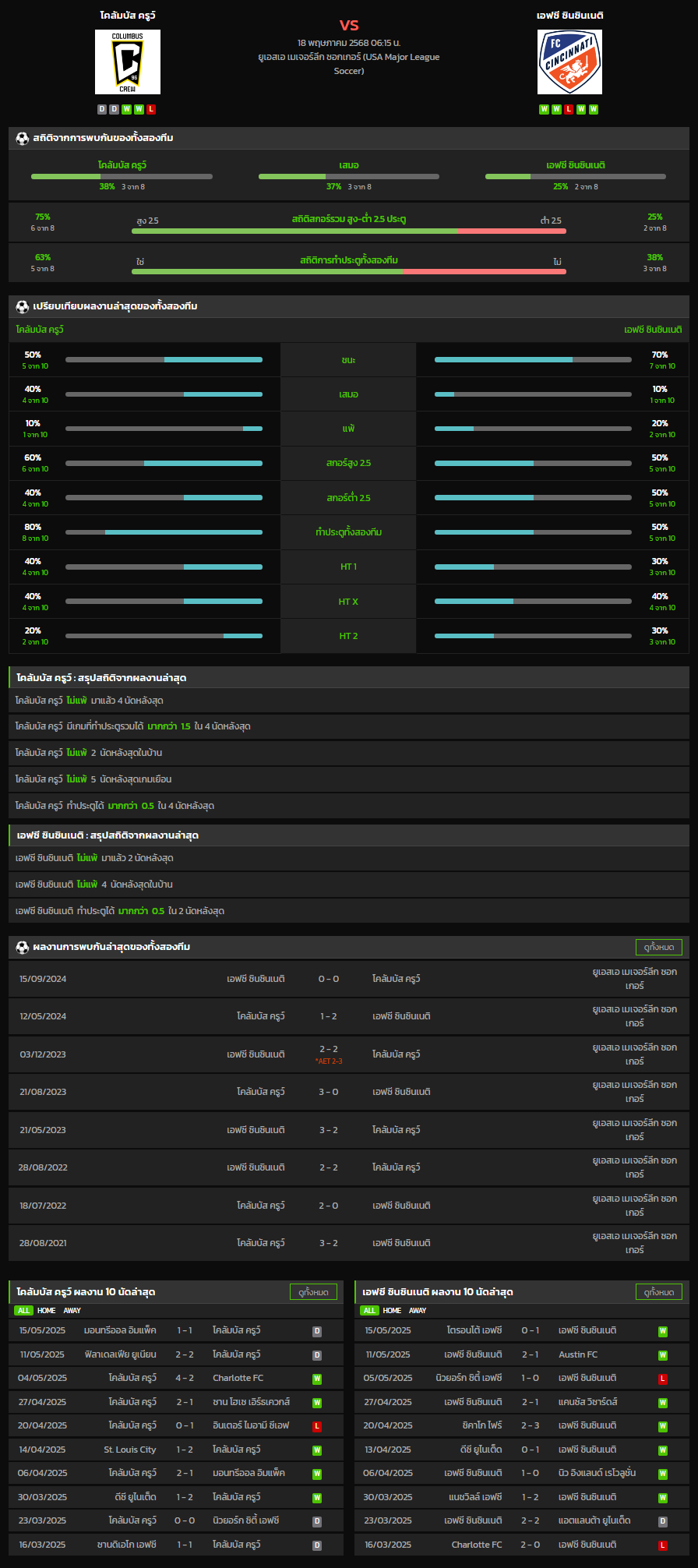Viewport: 698px width, 1568px height.
Task: Click over-under 2.5 goals stat bar
Action: pyautogui.click(x=349, y=231)
